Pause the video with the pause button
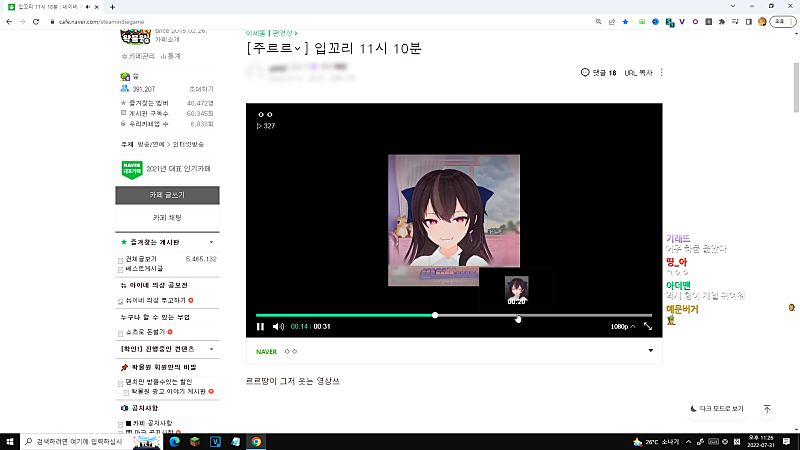This screenshot has height=450, width=800. pyautogui.click(x=260, y=327)
